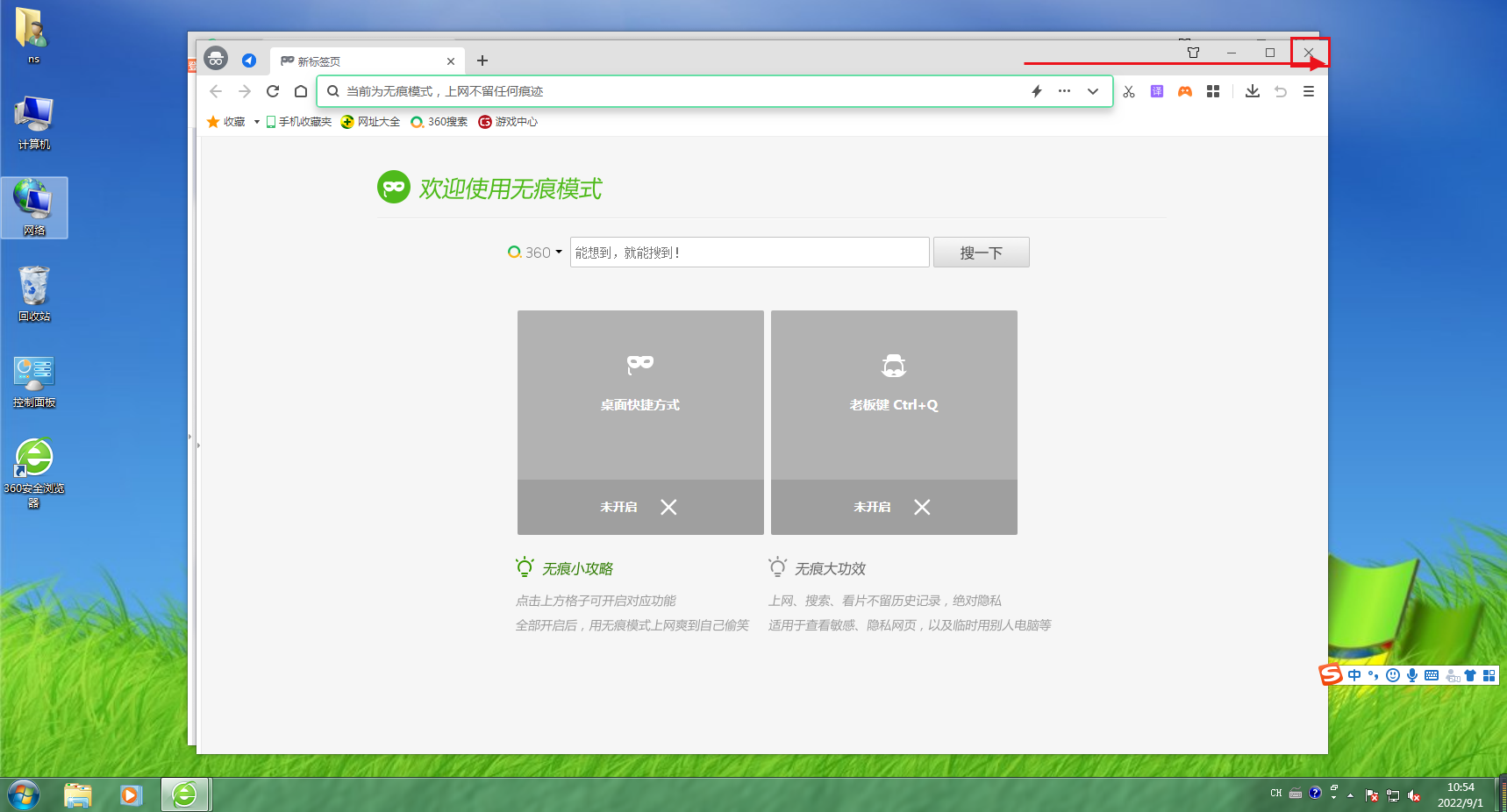Image resolution: width=1507 pixels, height=812 pixels.
Task: Open a new tab with the plus button
Action: (482, 61)
